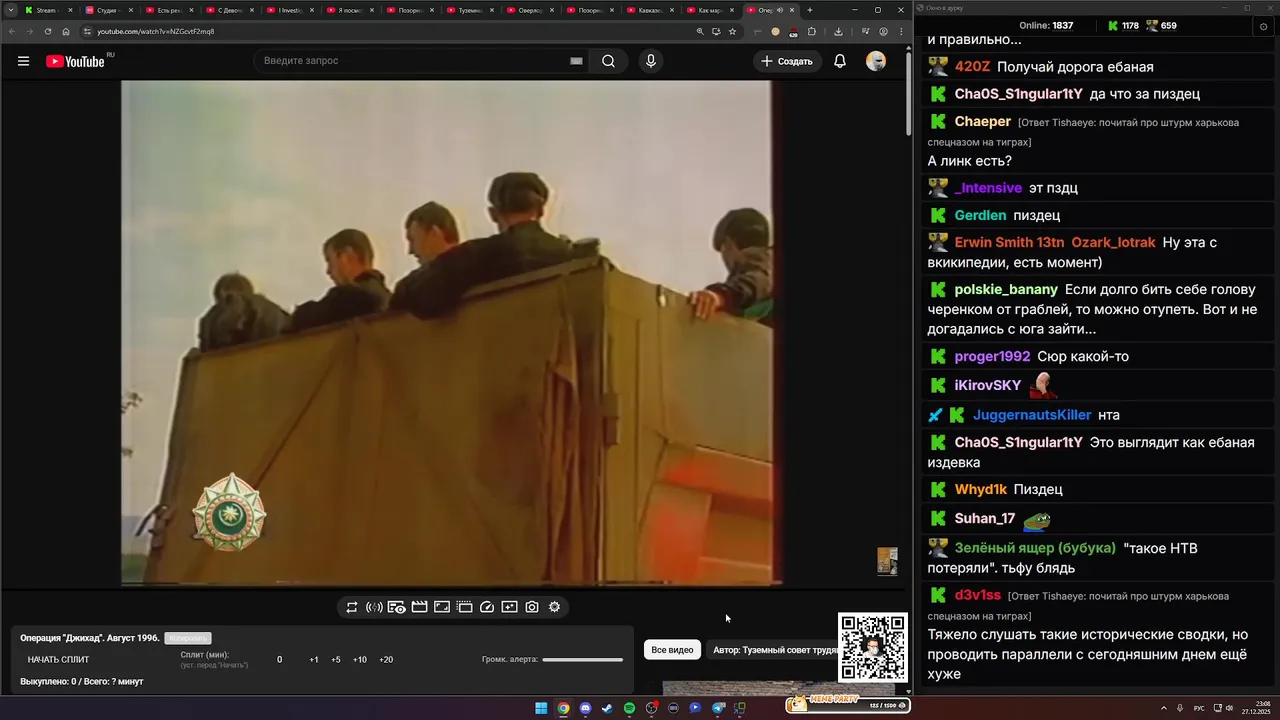Click the Meme Party 125/1500 widget

coord(848,704)
